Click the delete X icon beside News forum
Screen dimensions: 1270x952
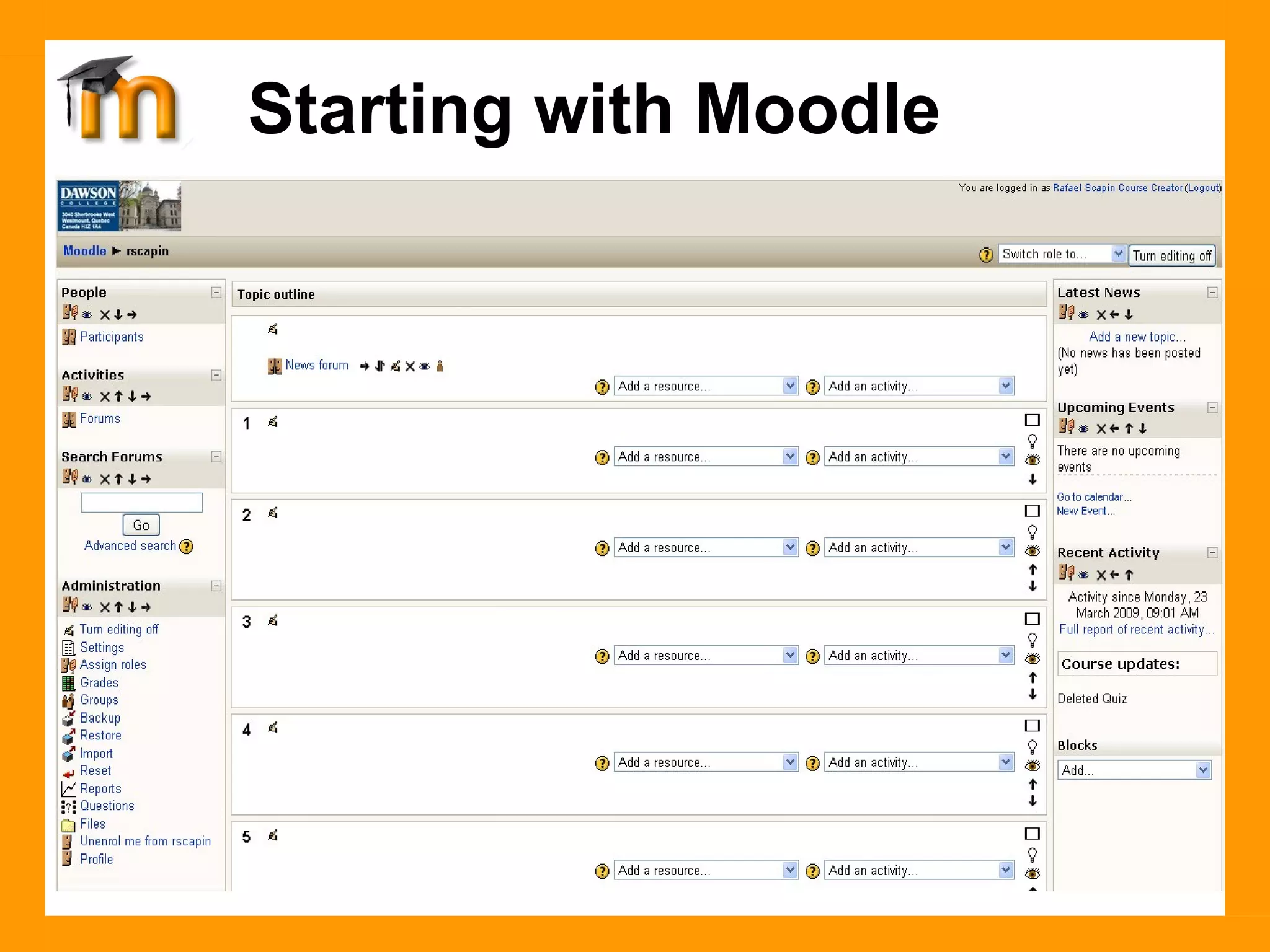[x=410, y=366]
